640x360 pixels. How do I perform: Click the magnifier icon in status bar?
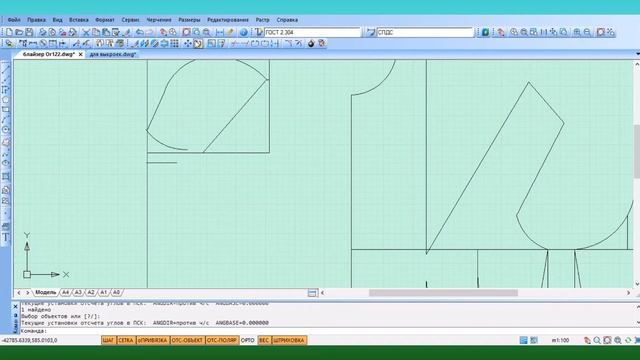click(597, 340)
